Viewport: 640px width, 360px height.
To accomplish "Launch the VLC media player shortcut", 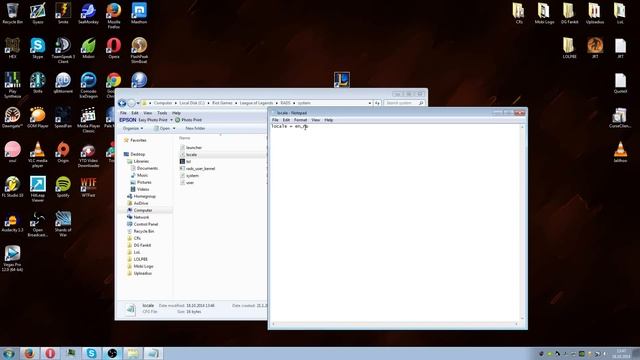I will (38, 154).
